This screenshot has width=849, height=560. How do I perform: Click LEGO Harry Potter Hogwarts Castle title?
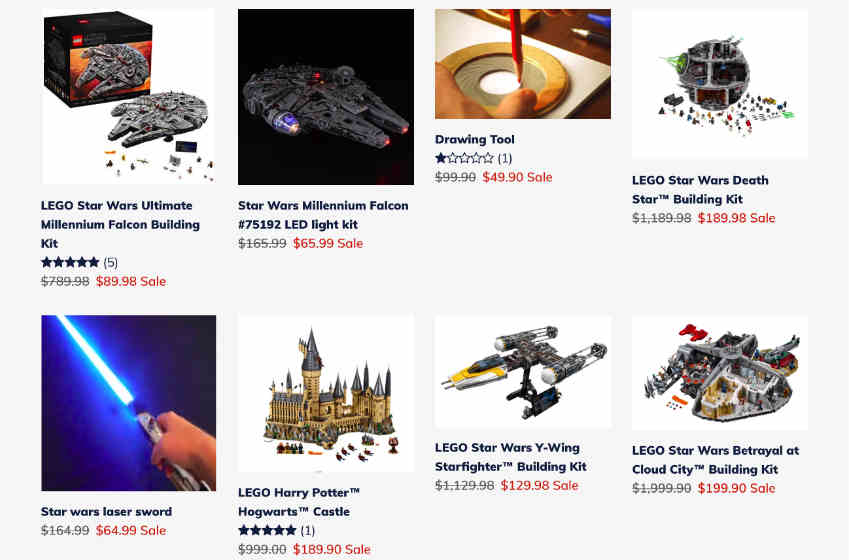click(x=299, y=502)
